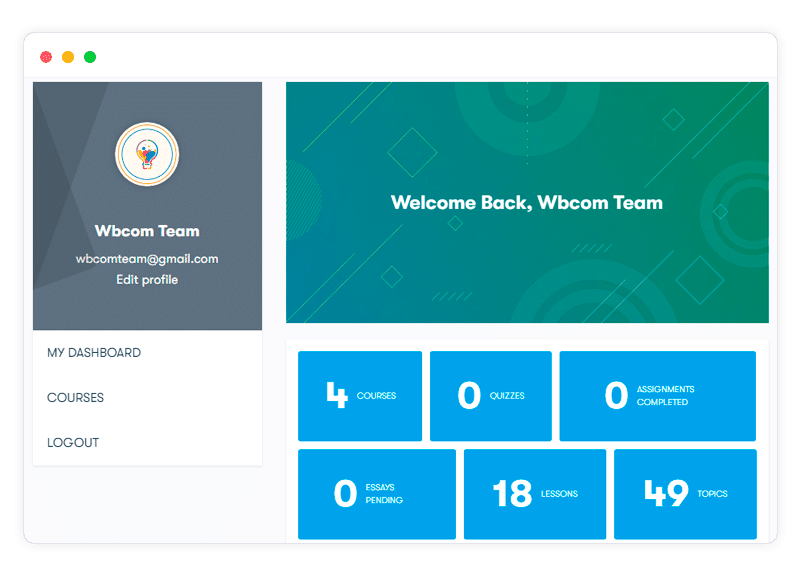The height and width of the screenshot is (574, 800).
Task: Click the Wbcom Team profile name
Action: point(147,231)
